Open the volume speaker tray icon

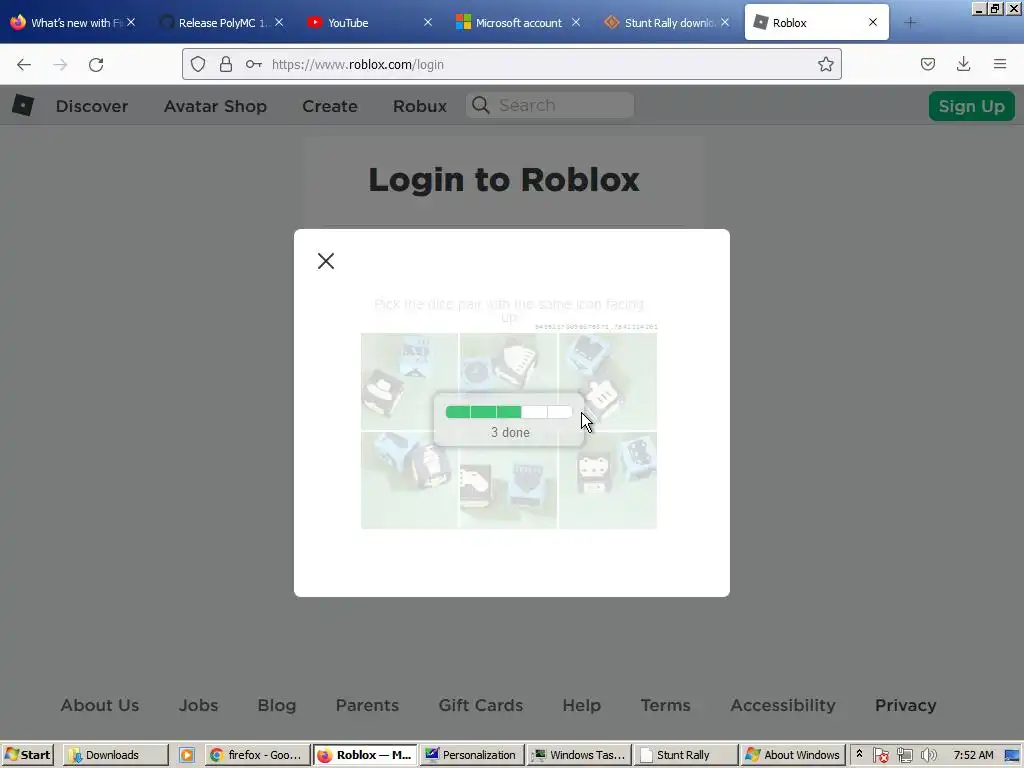pos(928,755)
